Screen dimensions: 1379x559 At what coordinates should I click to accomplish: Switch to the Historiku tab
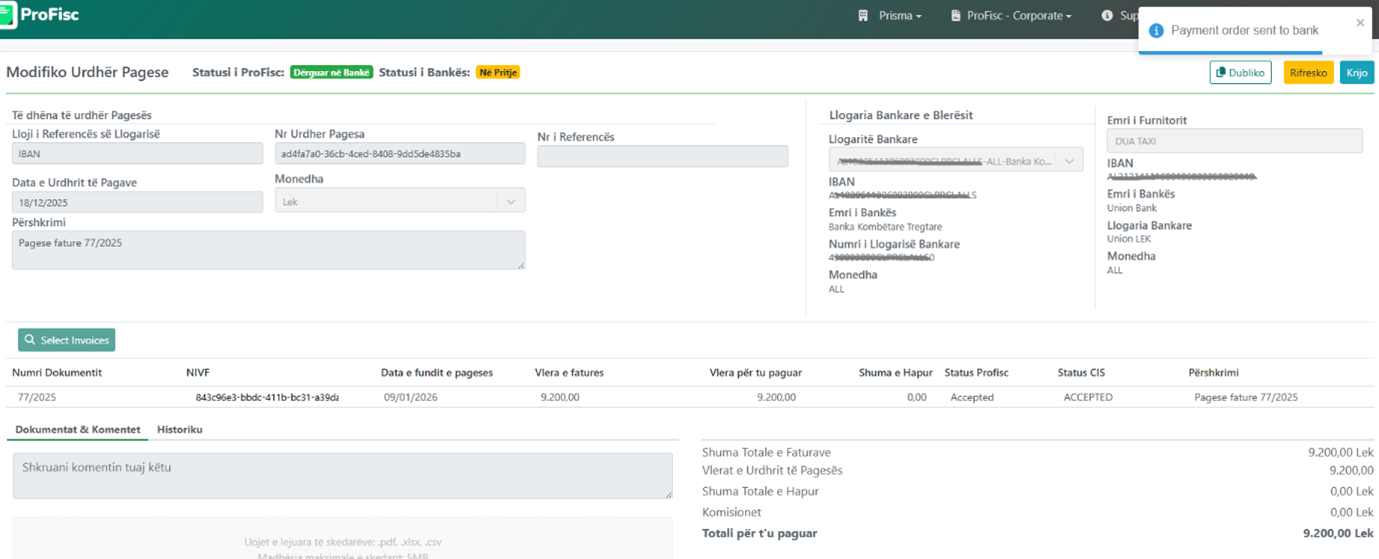(x=180, y=429)
